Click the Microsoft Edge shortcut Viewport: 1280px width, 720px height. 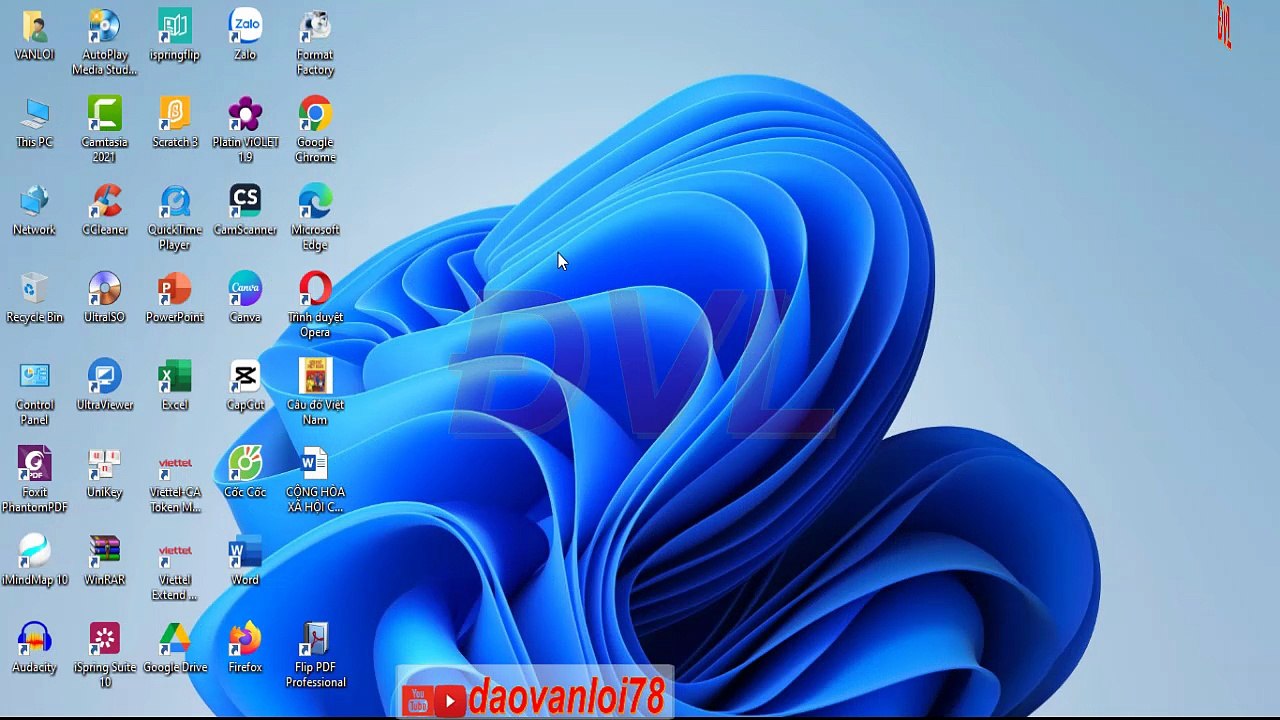click(x=315, y=203)
